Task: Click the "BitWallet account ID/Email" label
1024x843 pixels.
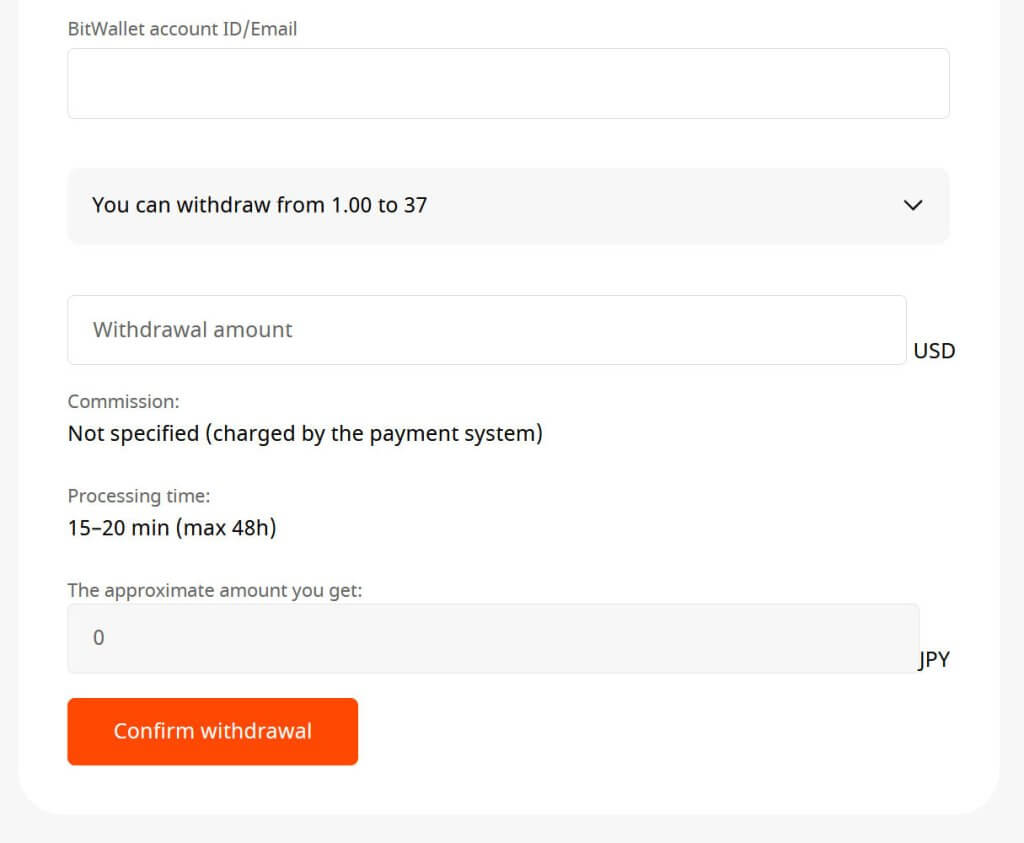Action: coord(182,29)
